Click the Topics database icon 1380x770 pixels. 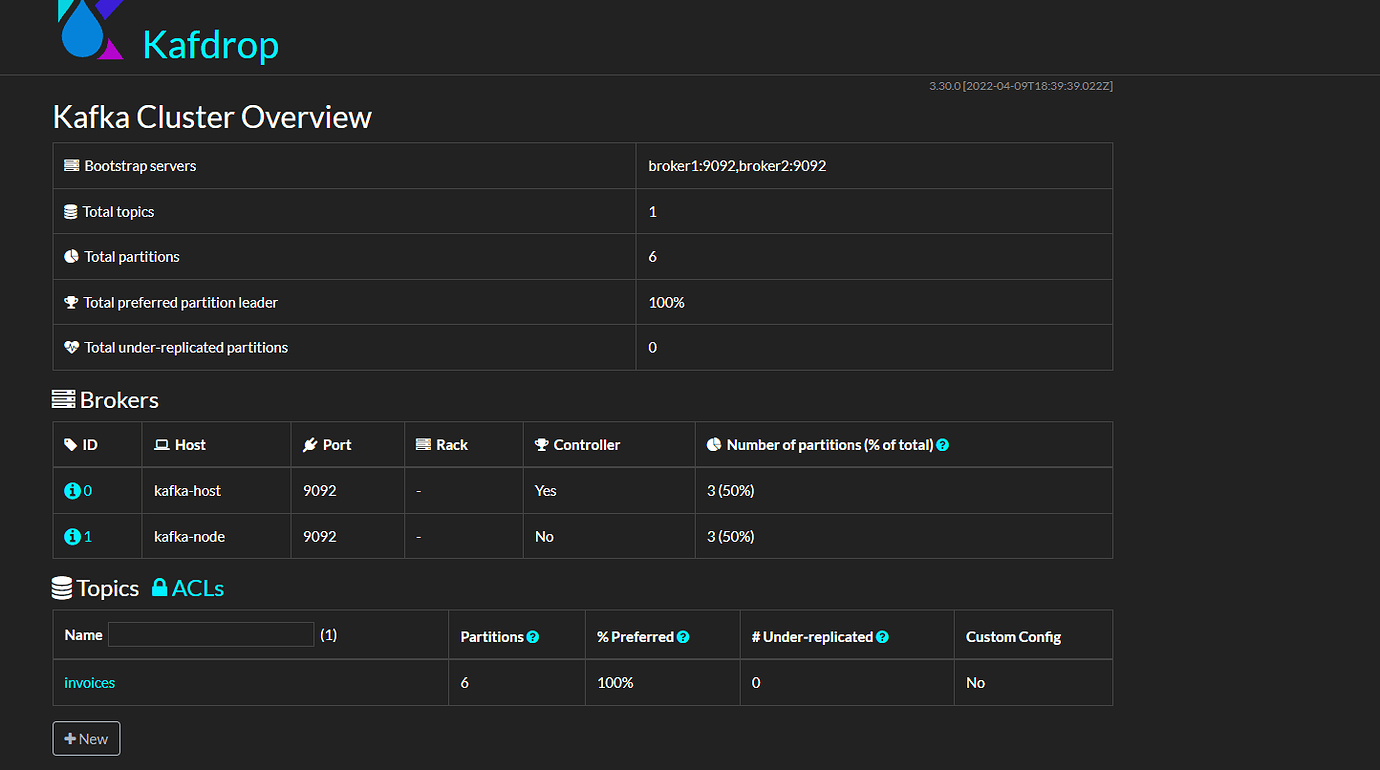coord(62,588)
